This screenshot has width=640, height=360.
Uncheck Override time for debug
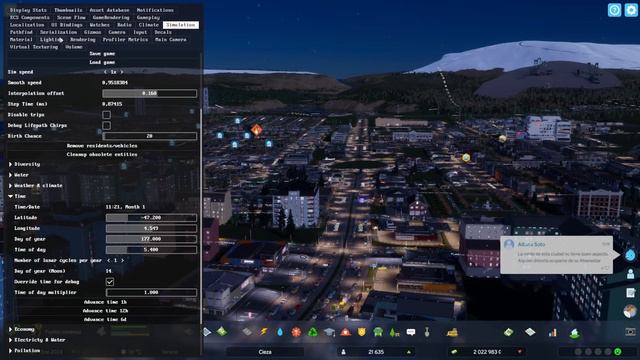click(x=110, y=282)
